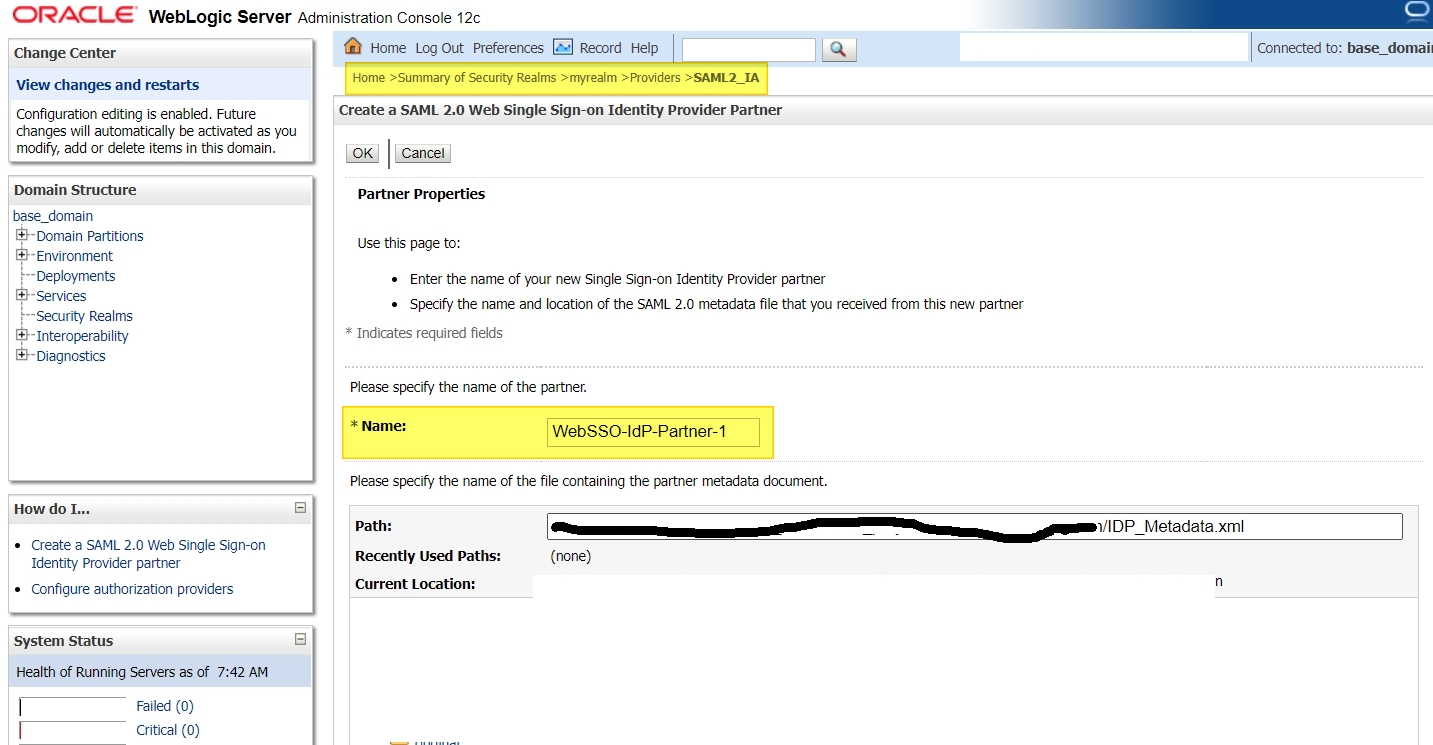The height and width of the screenshot is (745, 1433).
Task: Collapse the System Status panel
Action: [300, 640]
